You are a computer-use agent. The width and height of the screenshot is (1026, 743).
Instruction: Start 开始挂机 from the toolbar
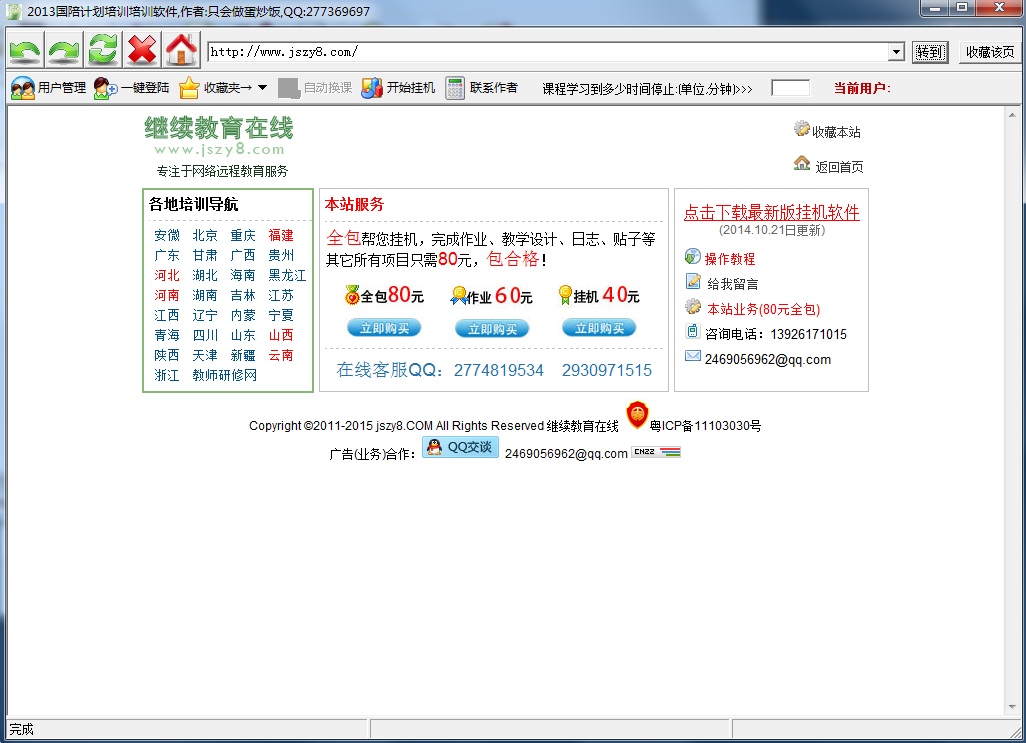[x=398, y=88]
